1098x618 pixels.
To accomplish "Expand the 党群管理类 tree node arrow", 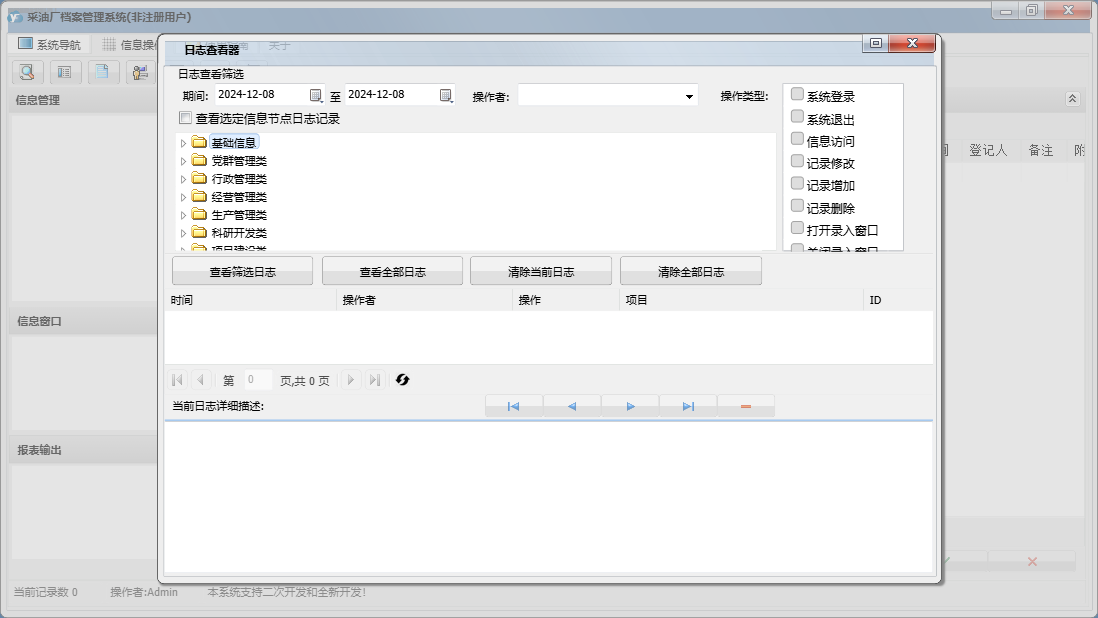I will 183,161.
